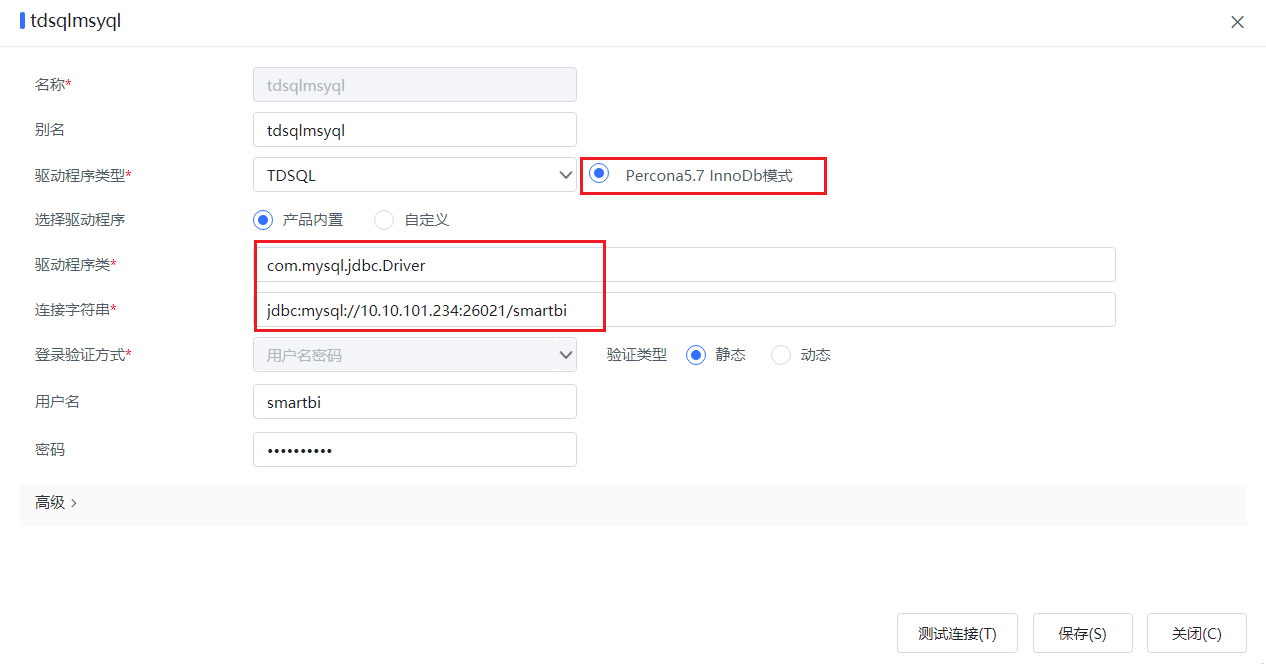The width and height of the screenshot is (1266, 664).
Task: Choose 产品内置 driver option
Action: tap(263, 220)
